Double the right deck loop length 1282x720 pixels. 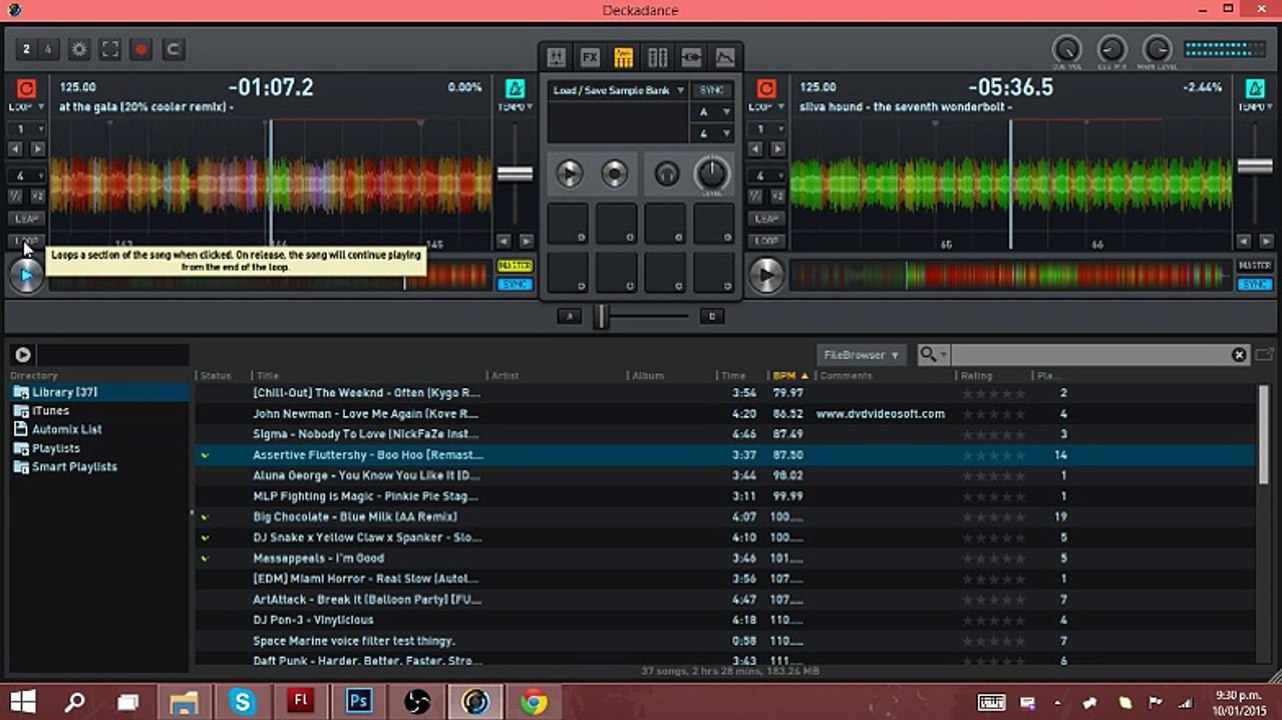point(778,196)
